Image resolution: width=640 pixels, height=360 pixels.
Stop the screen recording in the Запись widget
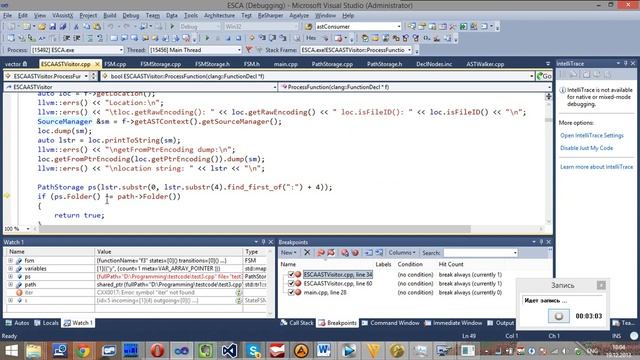click(x=559, y=316)
